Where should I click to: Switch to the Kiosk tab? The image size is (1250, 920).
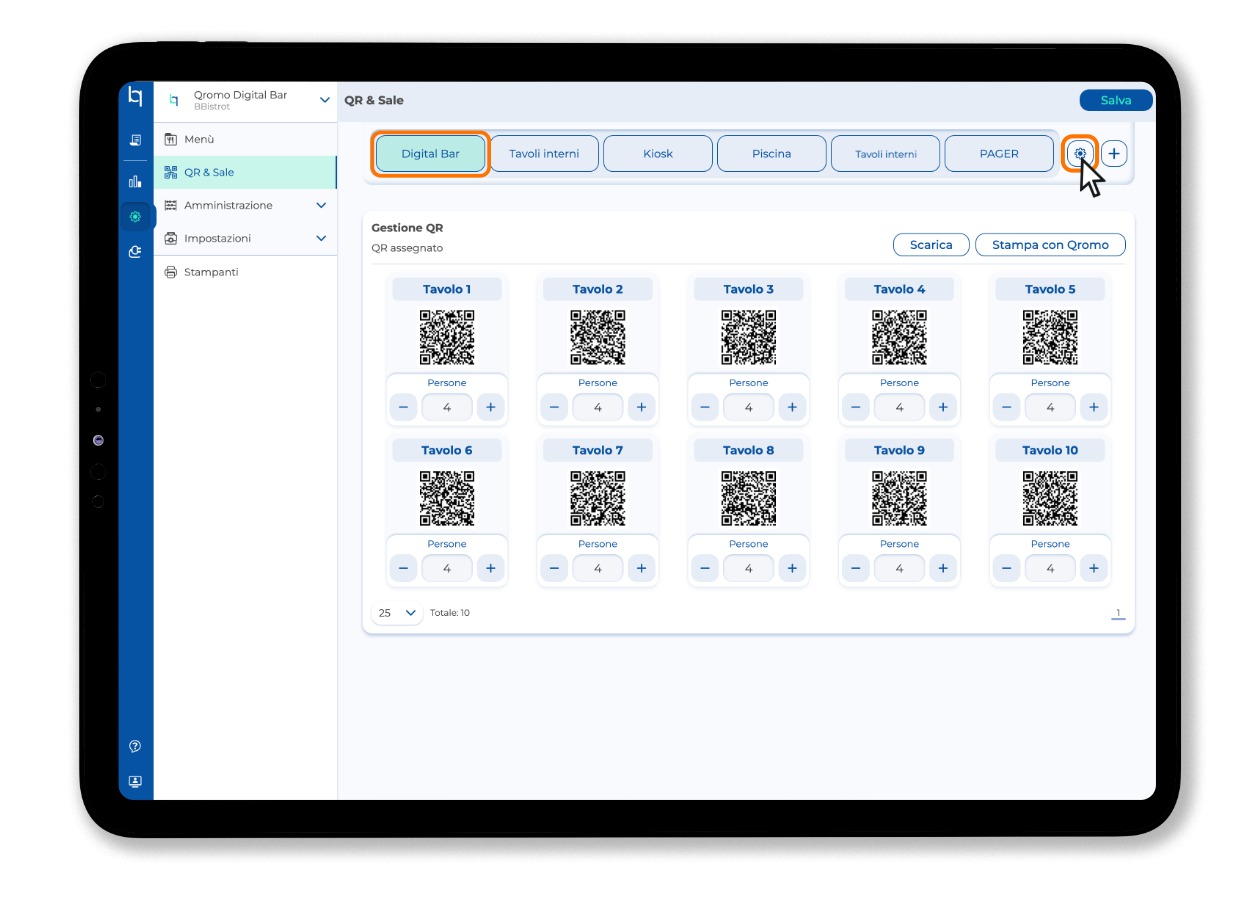(x=658, y=154)
